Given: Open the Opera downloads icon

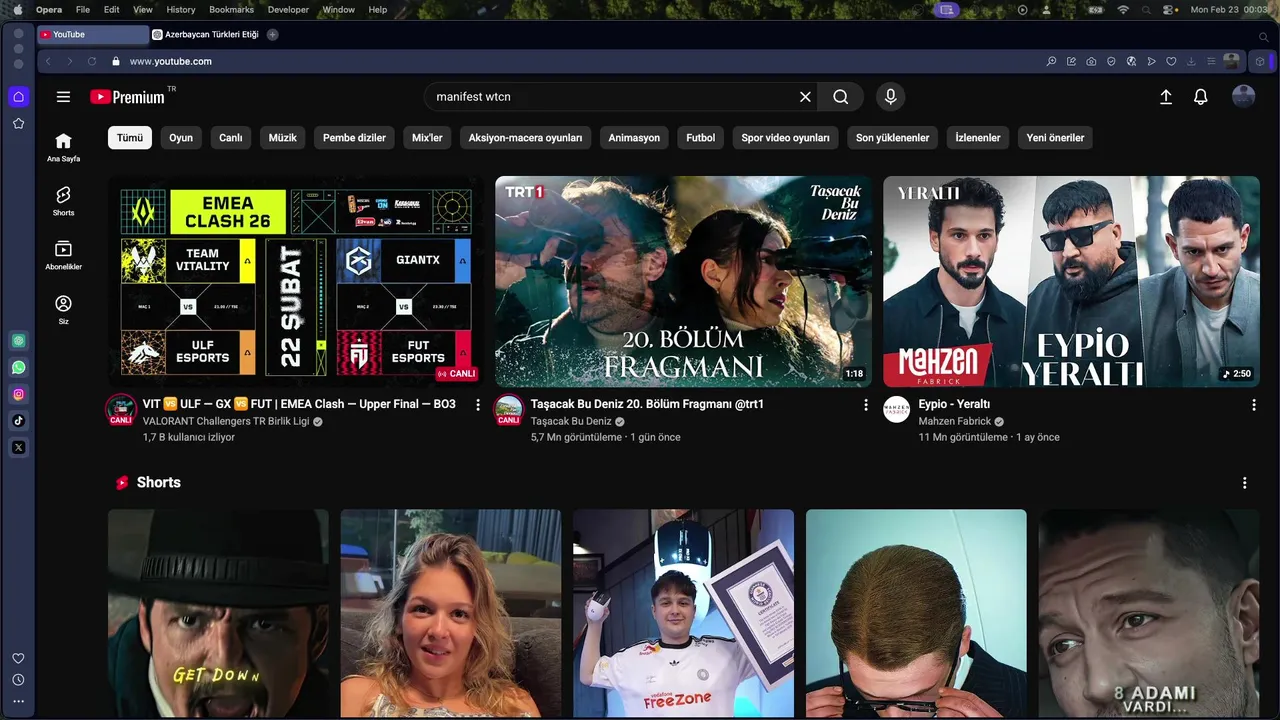Looking at the screenshot, I should 1191,61.
